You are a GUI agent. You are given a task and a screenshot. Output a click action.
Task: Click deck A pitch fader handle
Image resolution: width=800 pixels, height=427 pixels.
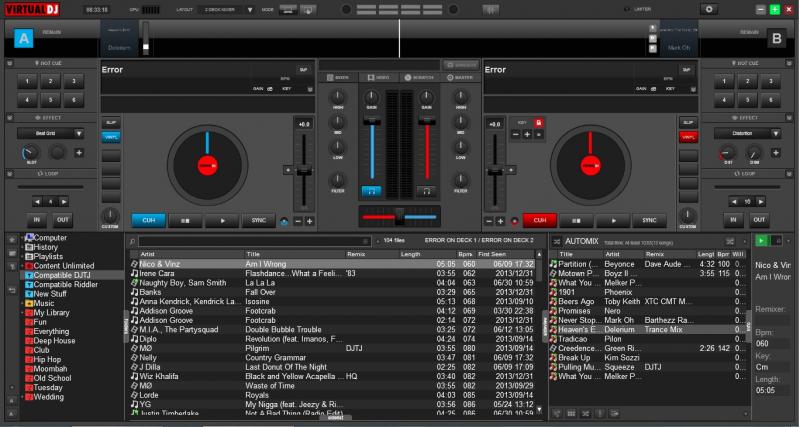tap(304, 172)
